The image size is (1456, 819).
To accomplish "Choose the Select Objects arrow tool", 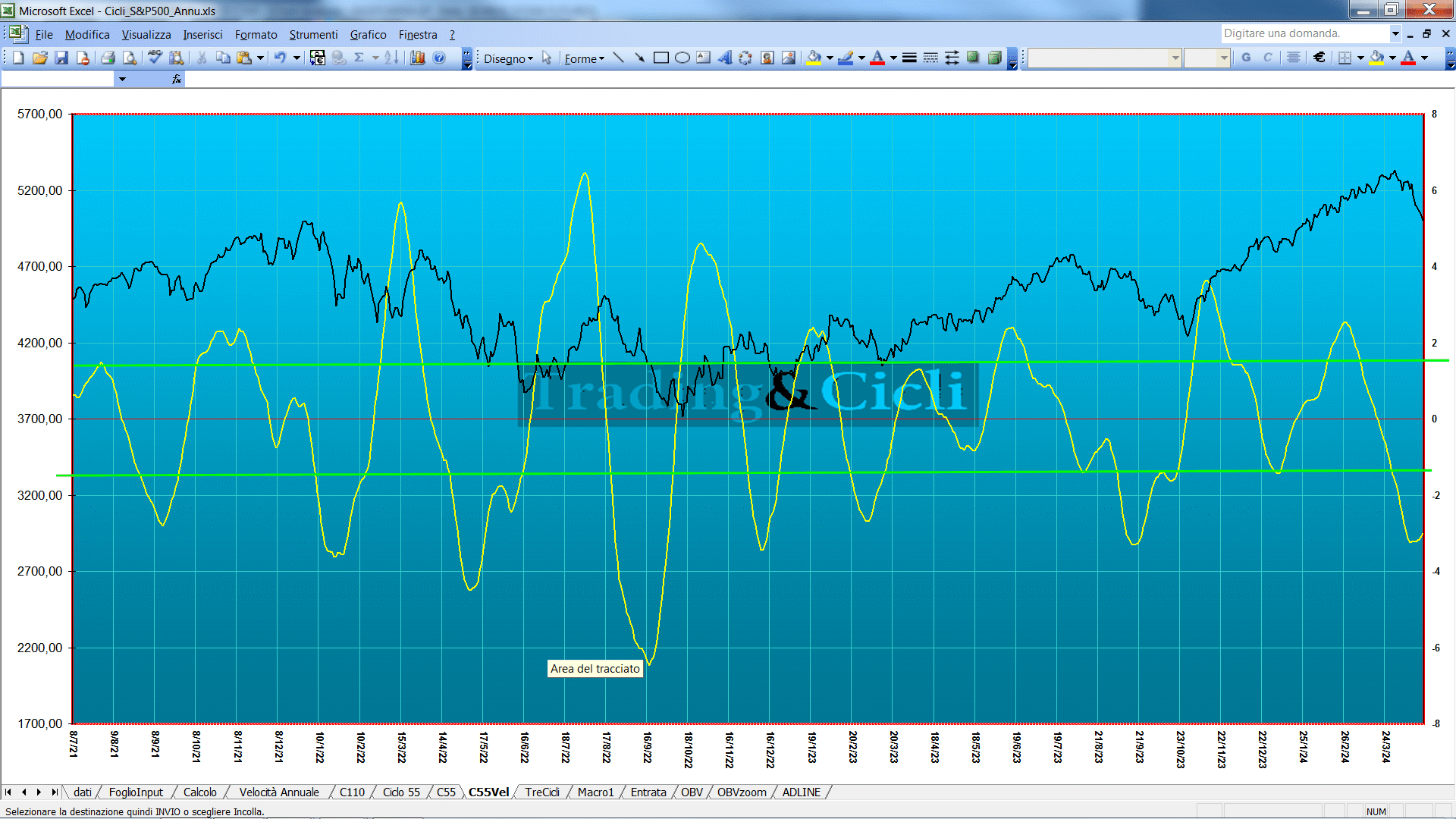I will coord(547,58).
